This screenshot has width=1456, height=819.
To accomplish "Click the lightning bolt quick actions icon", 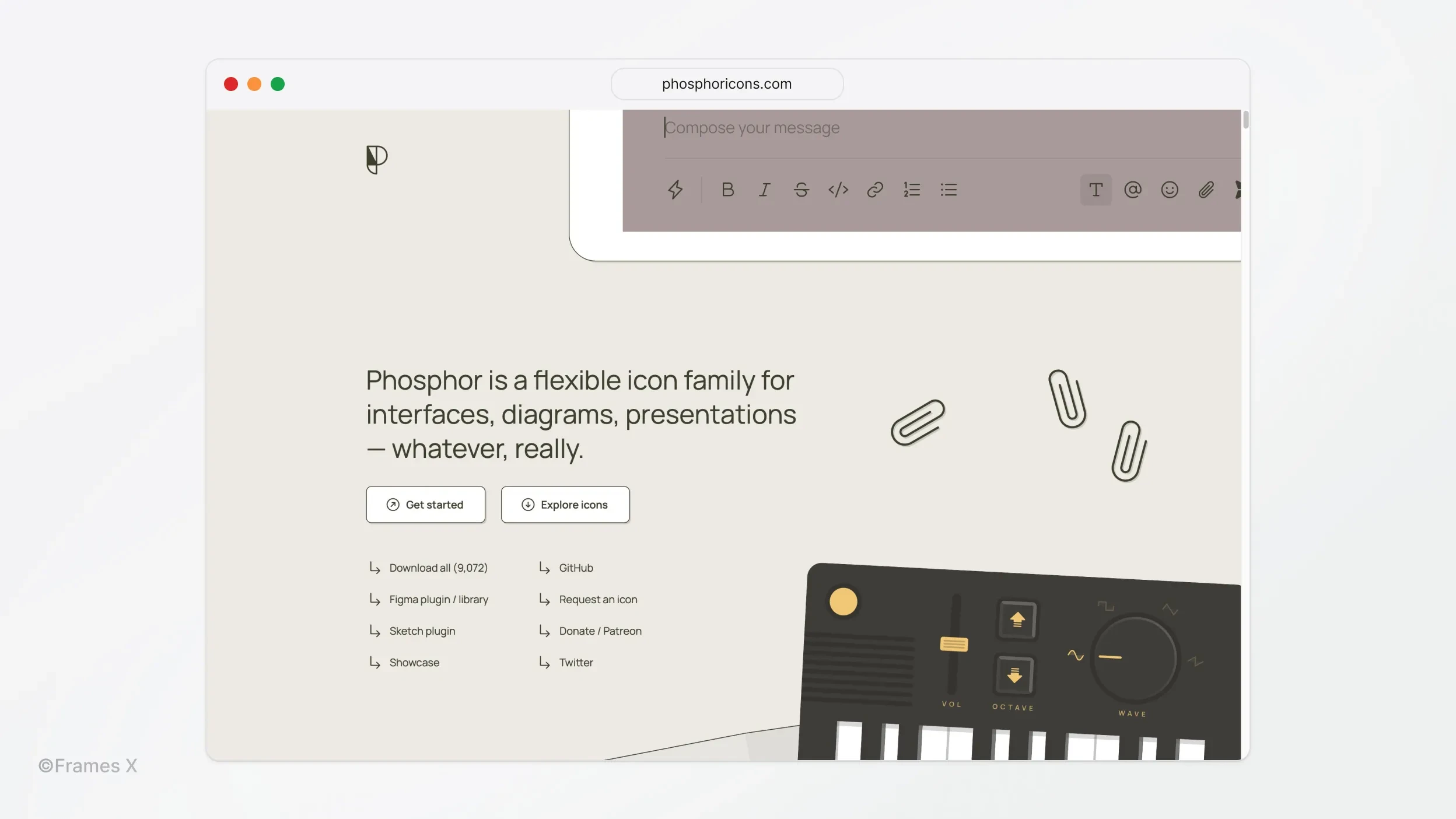I will [675, 189].
